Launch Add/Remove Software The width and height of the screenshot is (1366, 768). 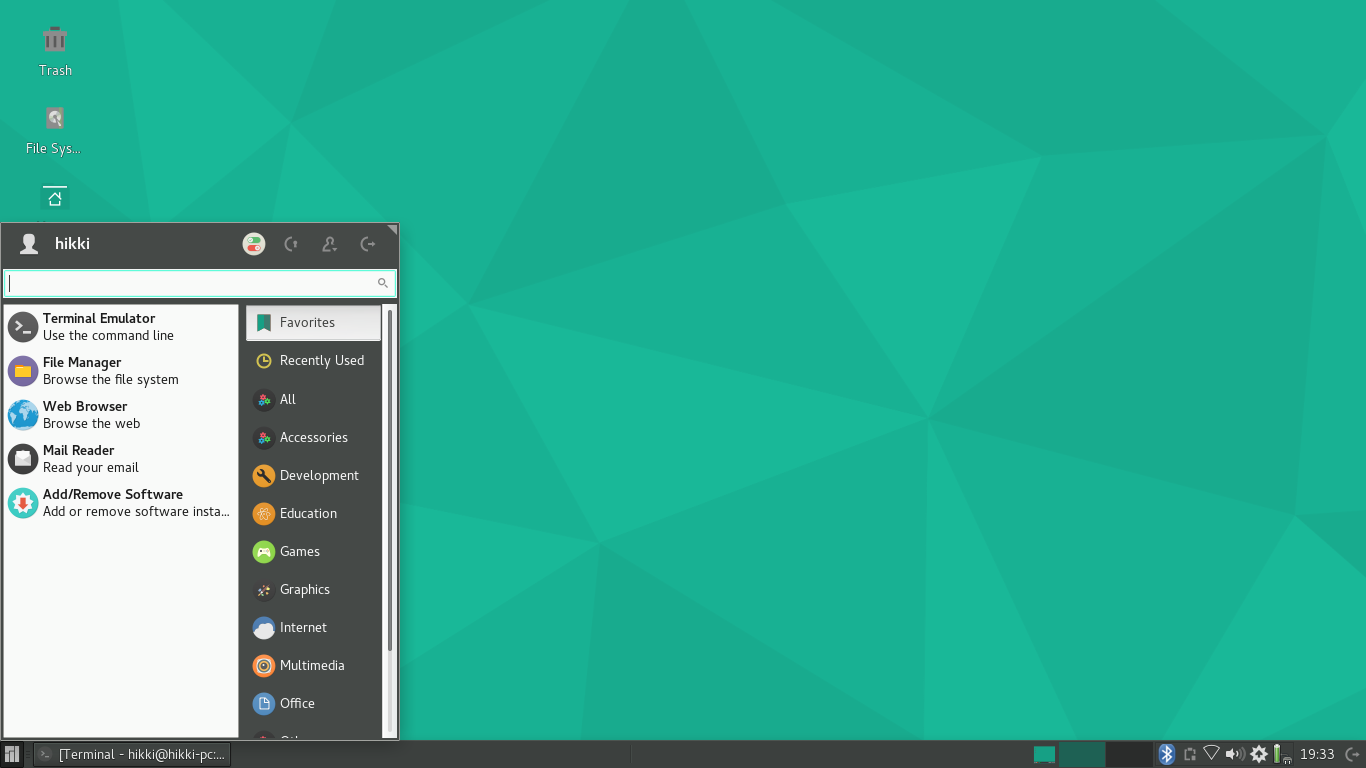112,502
